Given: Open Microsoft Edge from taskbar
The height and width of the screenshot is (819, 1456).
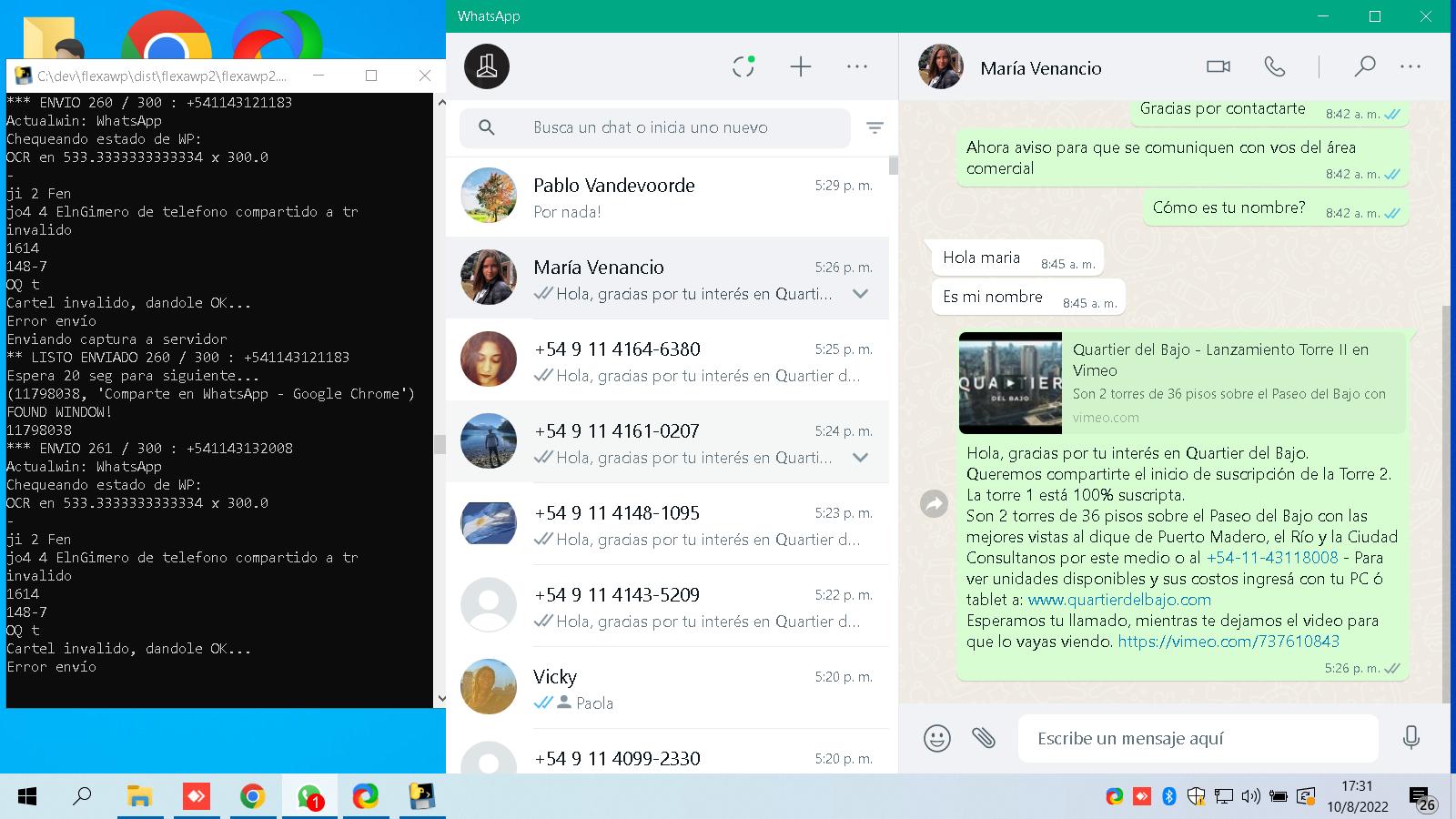Looking at the screenshot, I should point(365,796).
